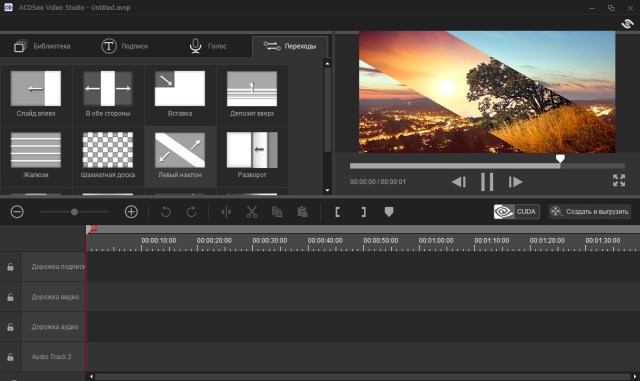This screenshot has height=381, width=640.
Task: Set the in-point with left bracket
Action: 338,212
